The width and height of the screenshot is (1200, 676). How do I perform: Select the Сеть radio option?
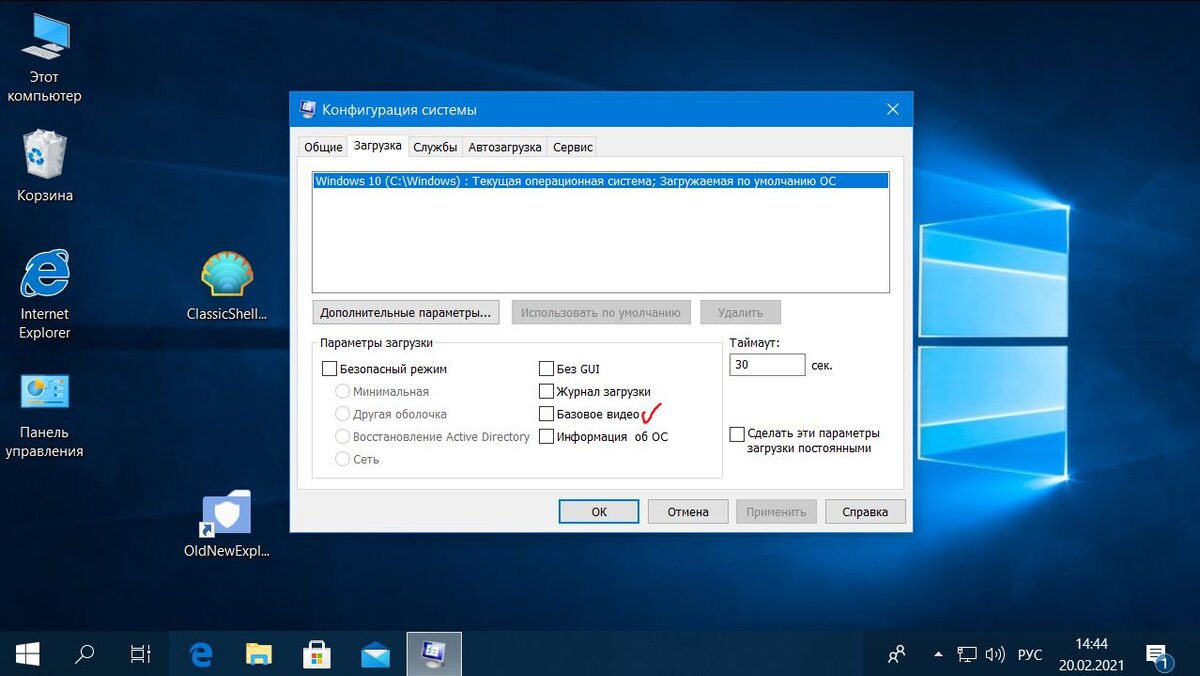343,460
